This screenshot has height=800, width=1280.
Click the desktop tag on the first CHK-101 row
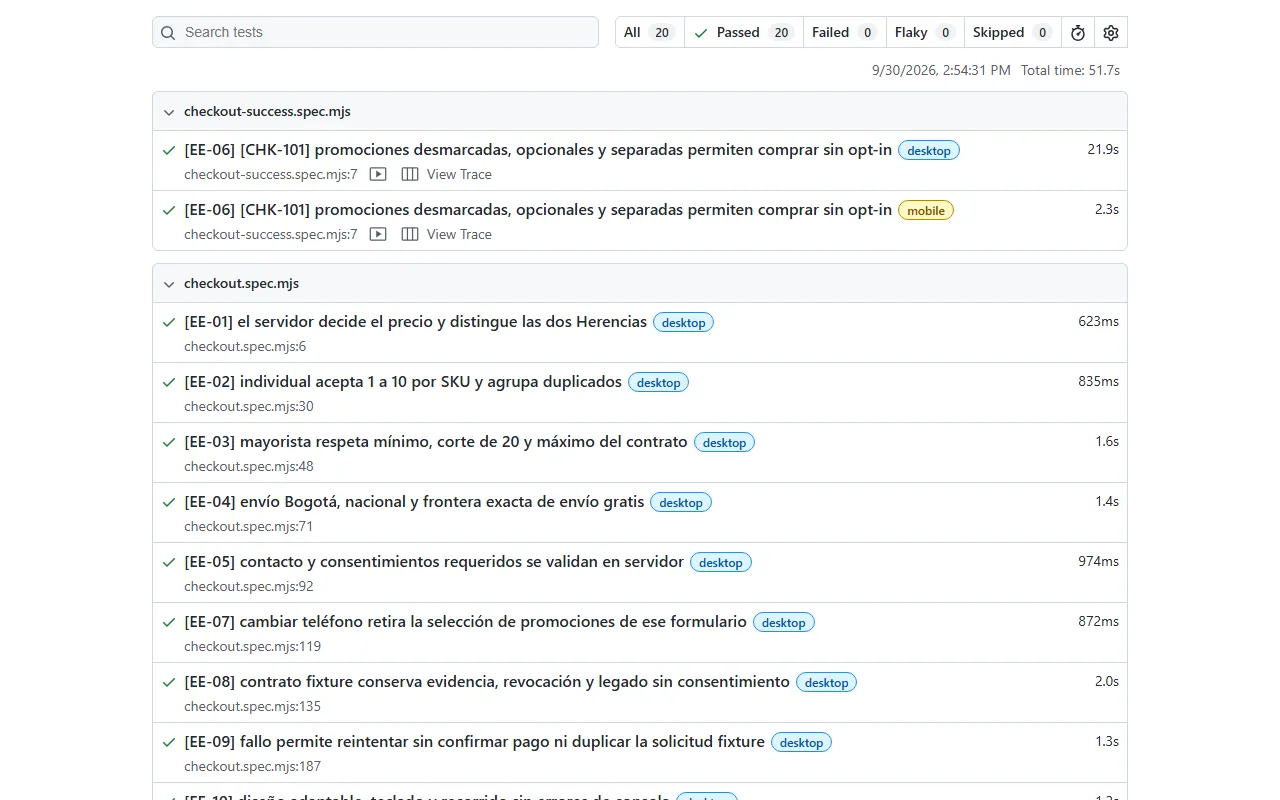929,151
